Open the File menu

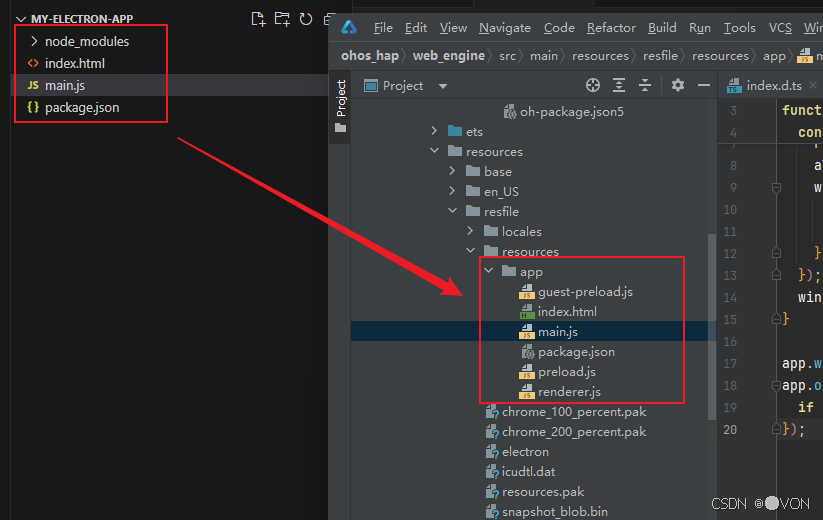tap(383, 28)
